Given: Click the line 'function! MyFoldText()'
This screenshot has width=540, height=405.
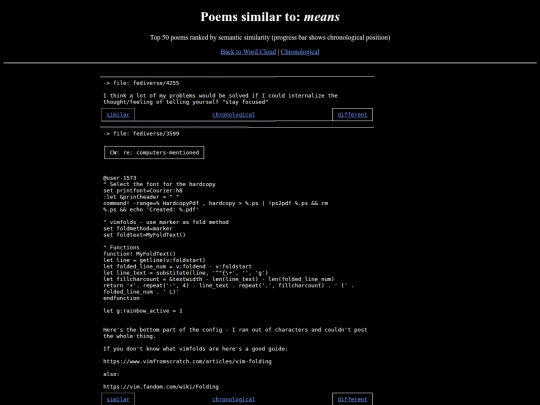Looking at the screenshot, I should (x=139, y=254).
